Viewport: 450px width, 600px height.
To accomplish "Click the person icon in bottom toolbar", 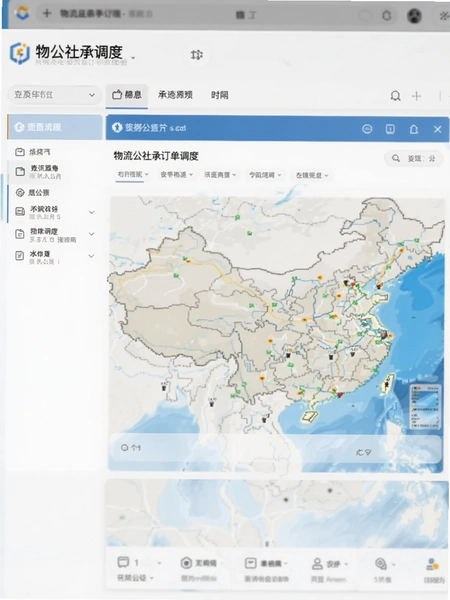I will pyautogui.click(x=317, y=563).
